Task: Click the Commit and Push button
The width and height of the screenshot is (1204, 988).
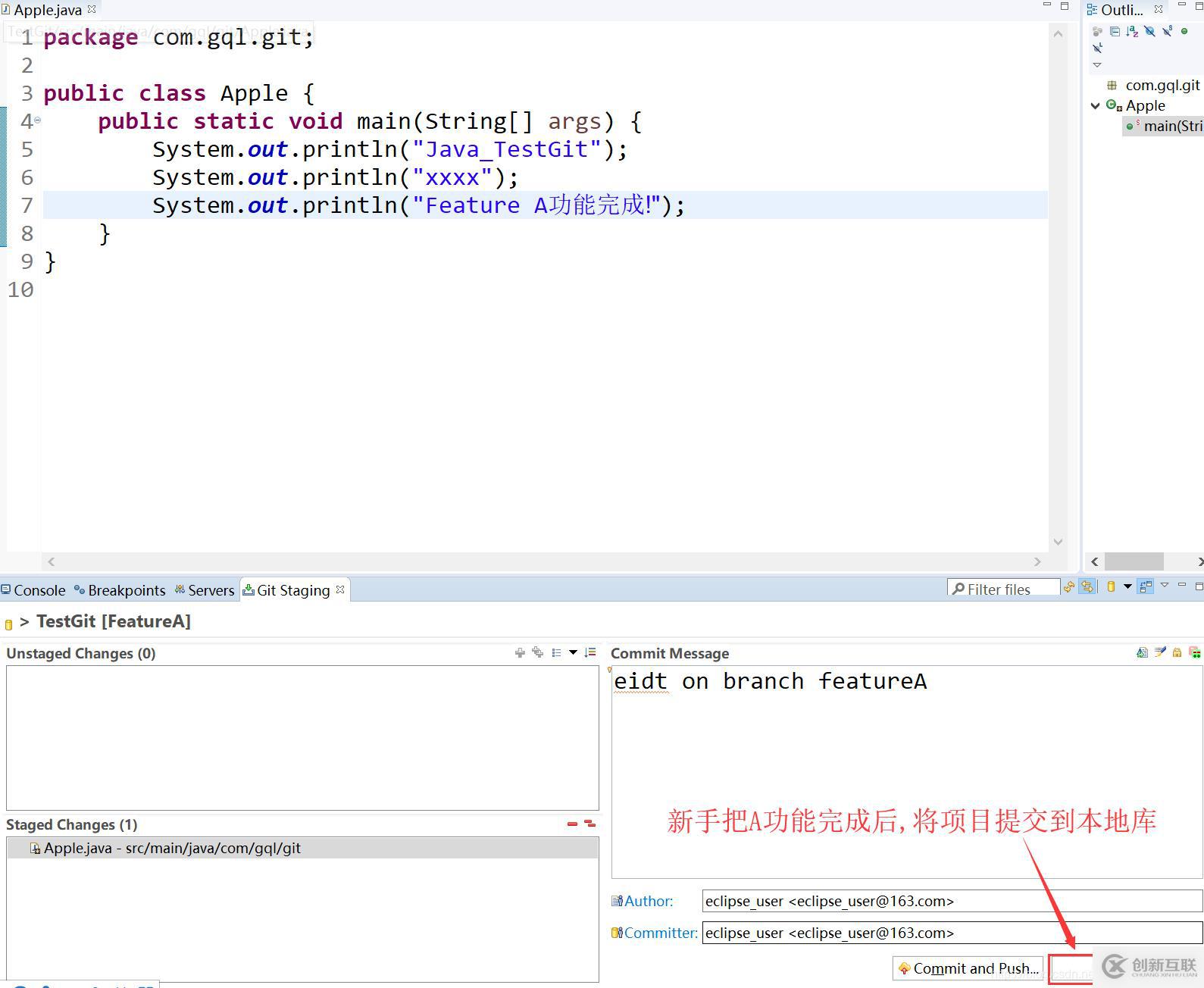Action: (x=968, y=968)
